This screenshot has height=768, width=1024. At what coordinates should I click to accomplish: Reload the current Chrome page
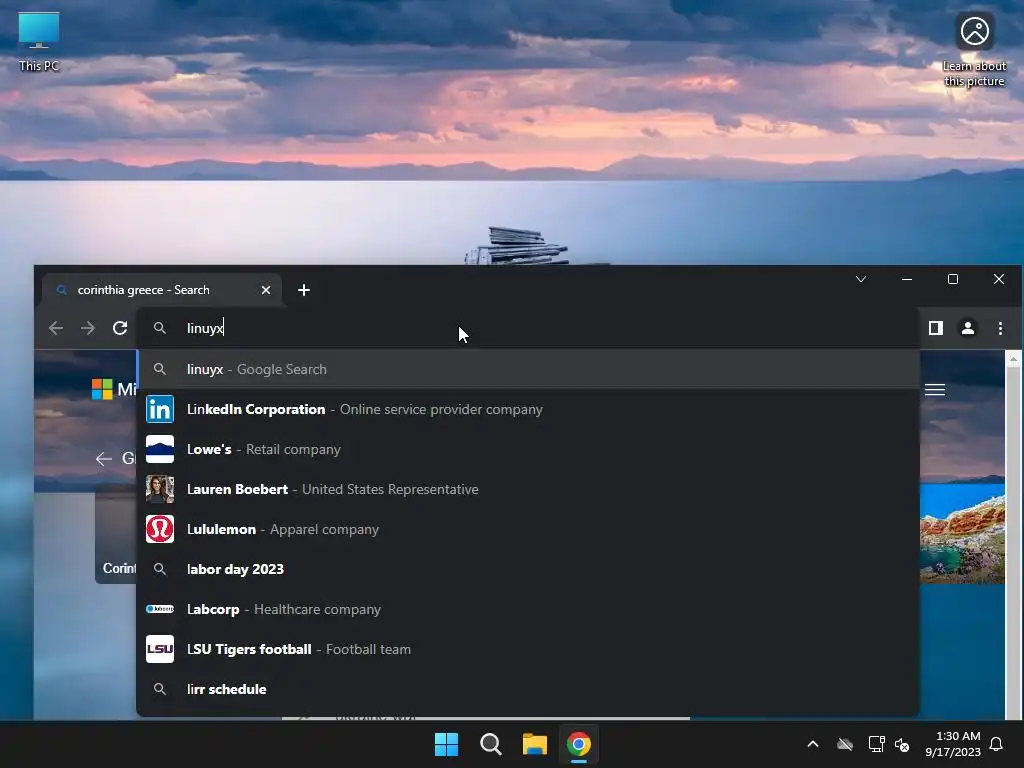[120, 328]
